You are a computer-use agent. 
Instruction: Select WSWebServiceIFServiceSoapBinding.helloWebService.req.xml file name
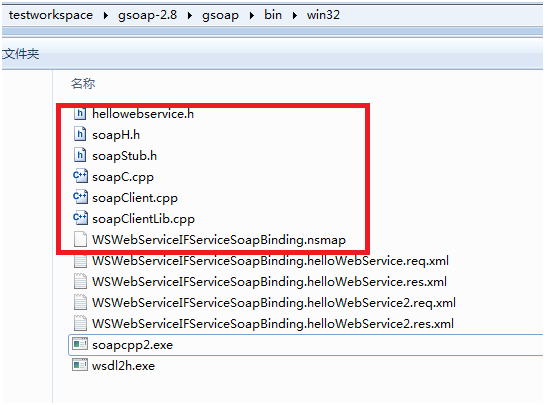click(271, 261)
